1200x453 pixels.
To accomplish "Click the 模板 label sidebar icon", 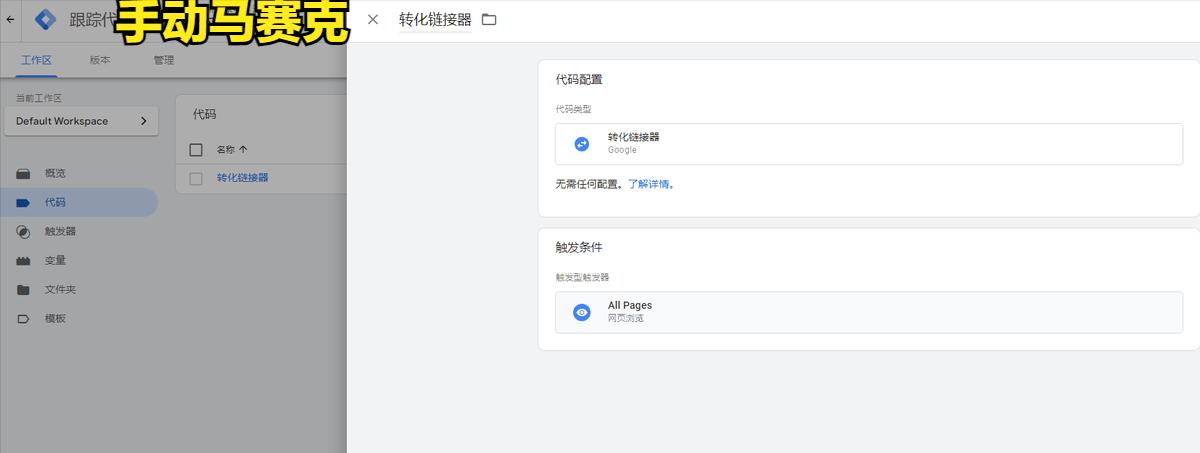I will (23, 318).
